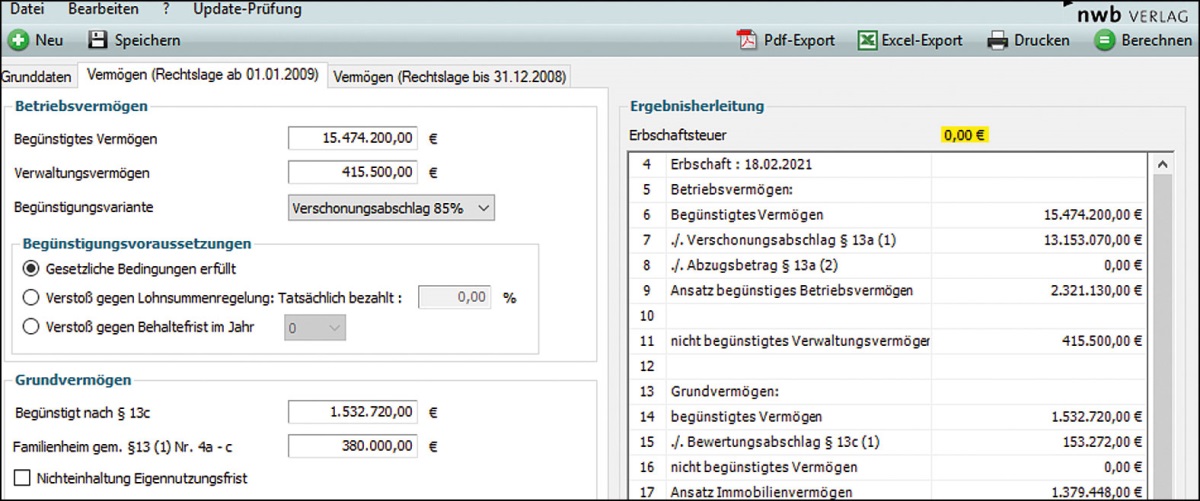1200x501 pixels.
Task: Select 'Gesetzliche Bedingungen erfüllt' radio button
Action: click(x=31, y=269)
